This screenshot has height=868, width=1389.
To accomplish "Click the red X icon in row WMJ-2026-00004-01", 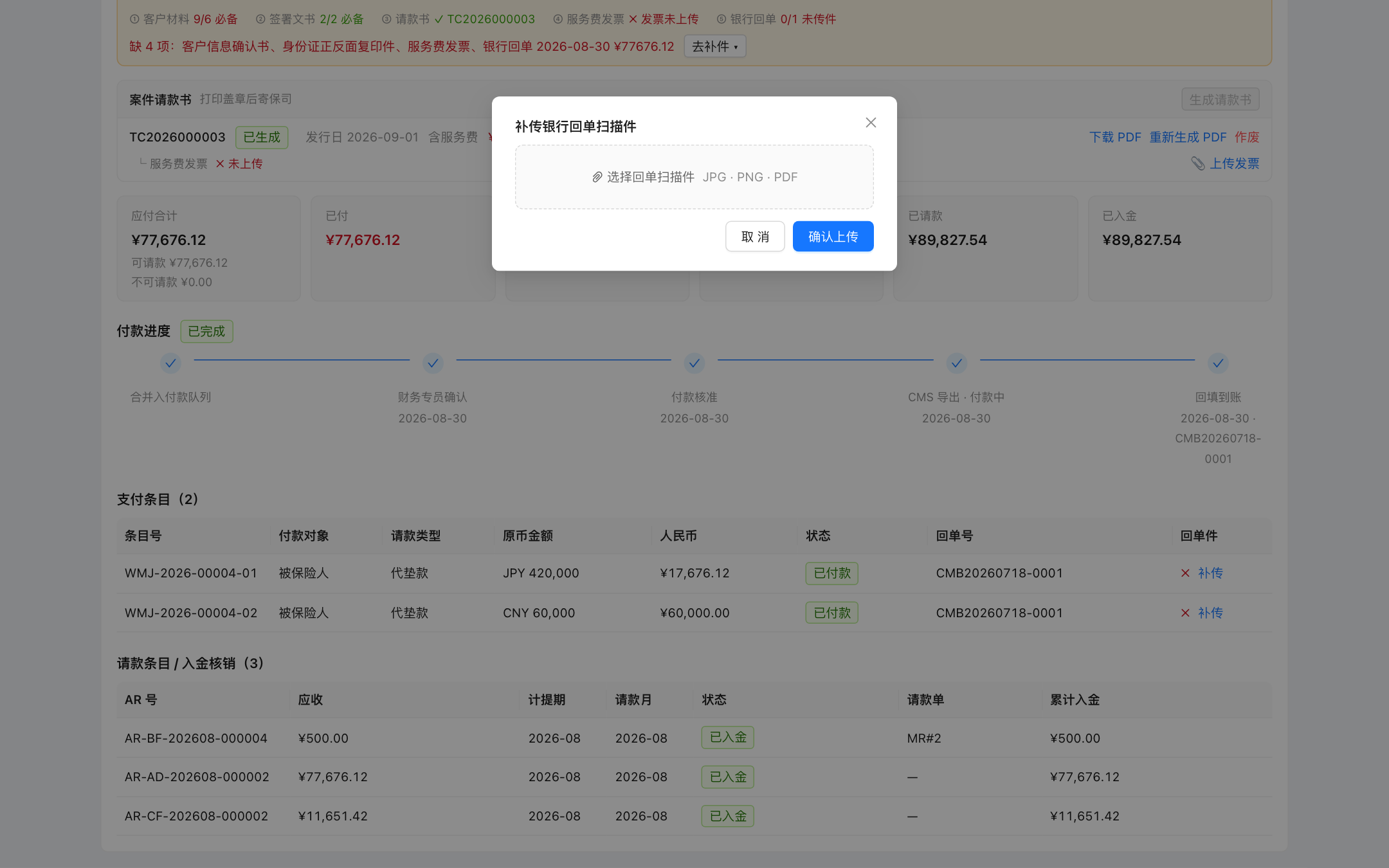I will point(1185,573).
